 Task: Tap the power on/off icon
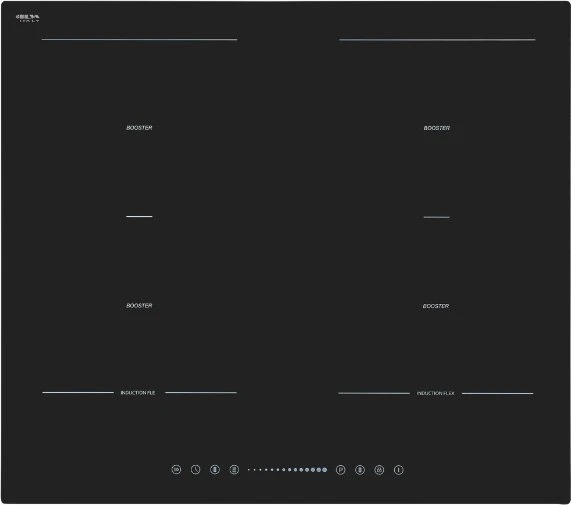399,470
